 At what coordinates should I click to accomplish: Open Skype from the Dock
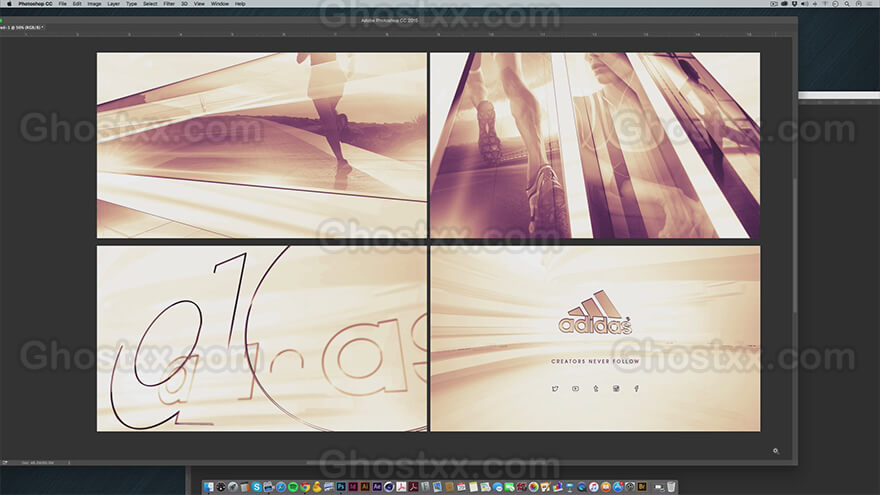click(x=257, y=487)
